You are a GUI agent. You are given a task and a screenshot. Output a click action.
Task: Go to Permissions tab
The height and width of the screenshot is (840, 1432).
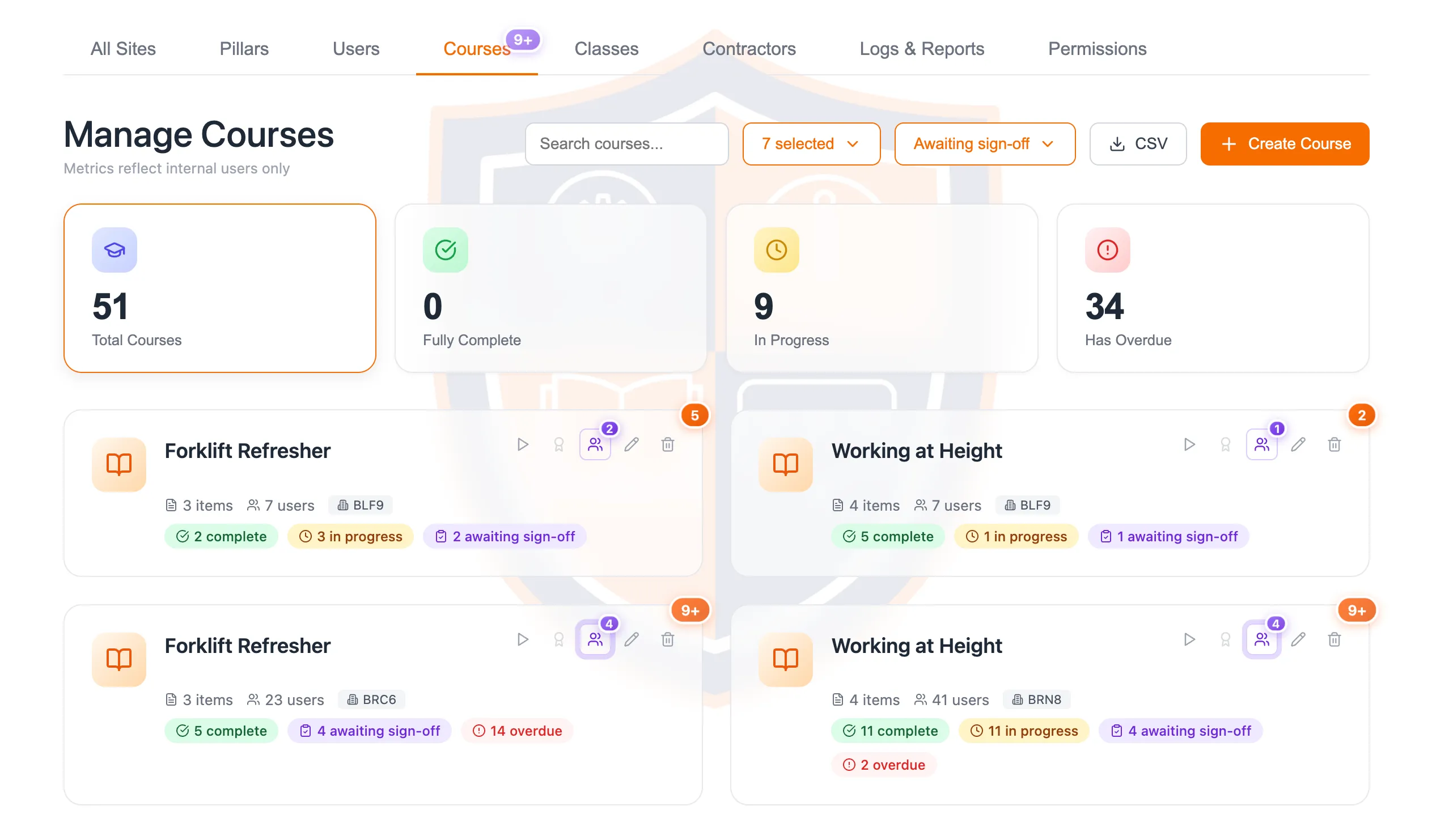[1098, 49]
